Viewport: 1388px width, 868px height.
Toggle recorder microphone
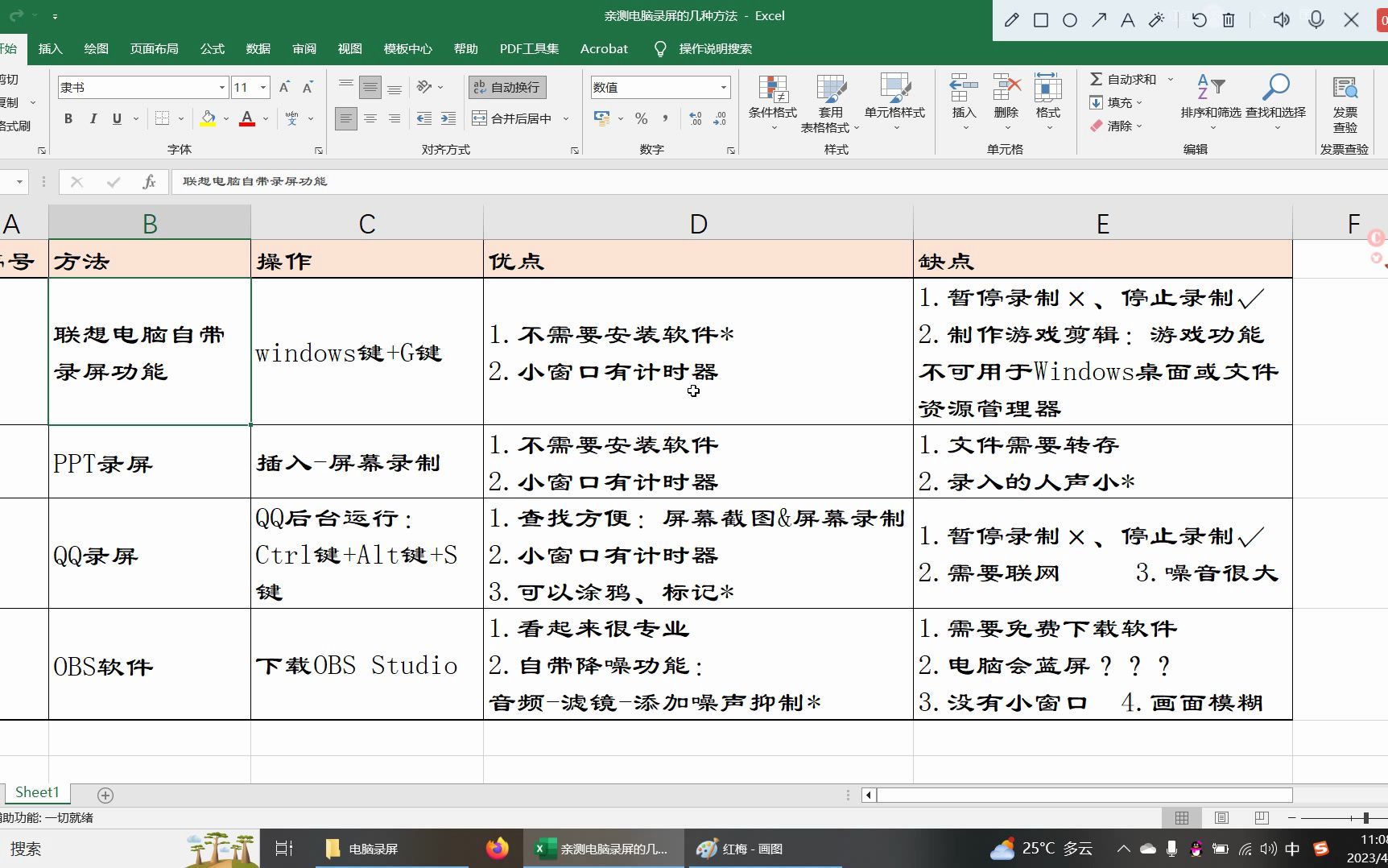[1316, 20]
